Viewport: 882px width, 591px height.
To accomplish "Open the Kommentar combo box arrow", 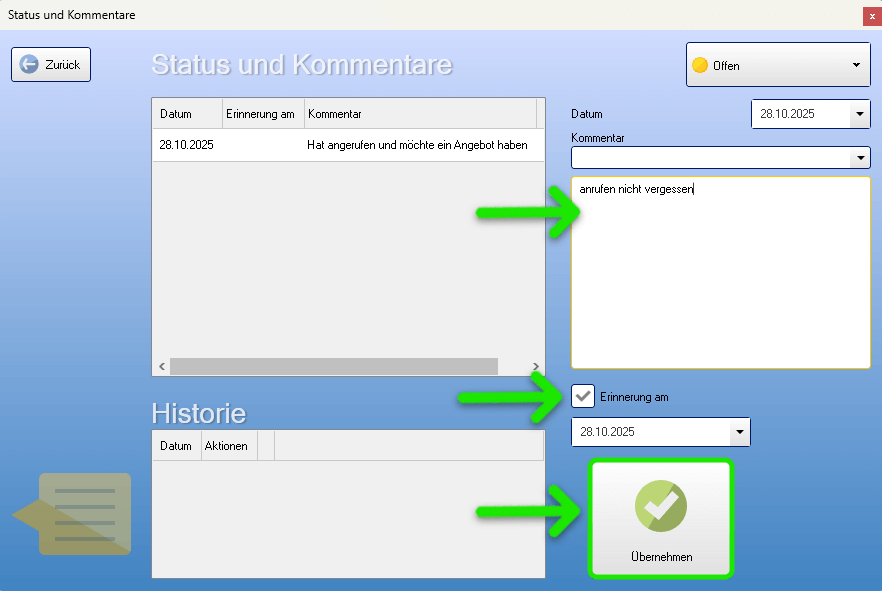I will click(860, 158).
